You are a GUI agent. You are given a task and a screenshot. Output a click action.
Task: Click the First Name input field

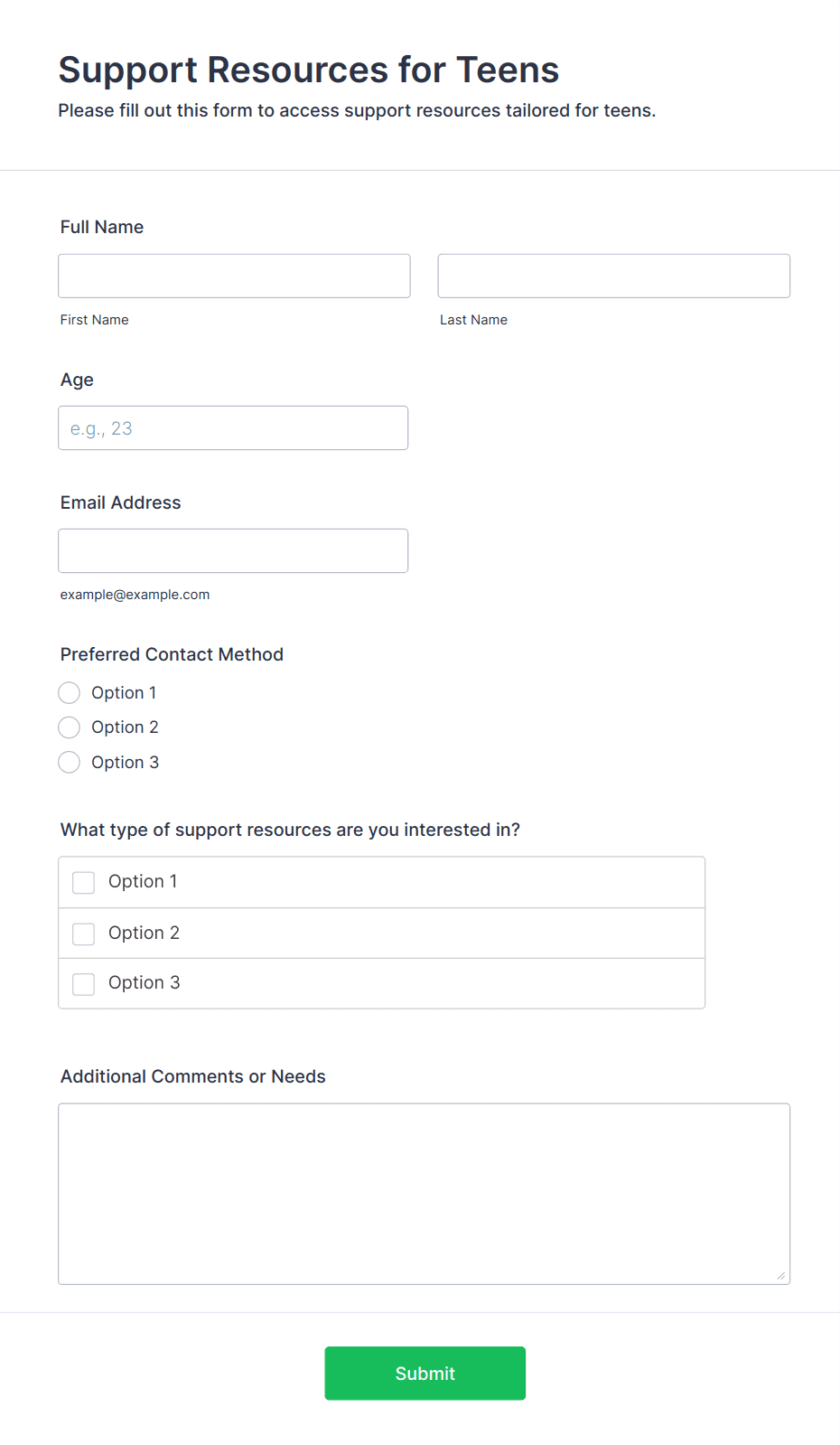tap(234, 276)
